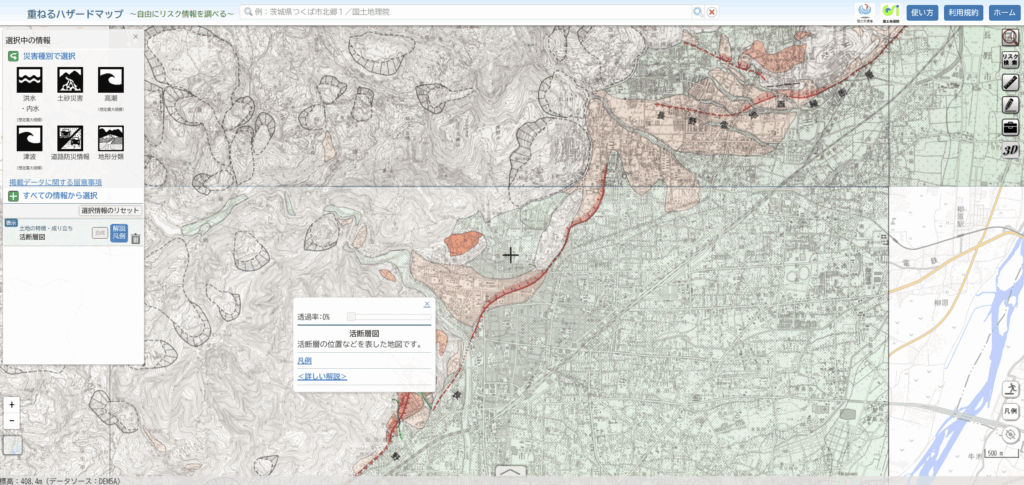
Task: Select the 地形分類 terrain classification icon
Action: pos(111,138)
